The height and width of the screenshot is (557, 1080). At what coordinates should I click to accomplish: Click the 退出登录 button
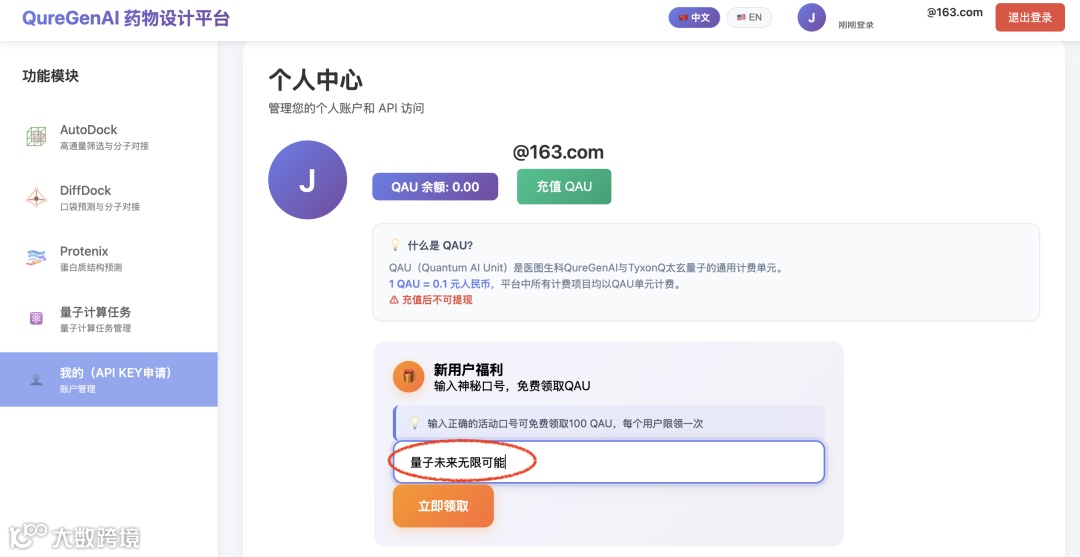click(1030, 17)
